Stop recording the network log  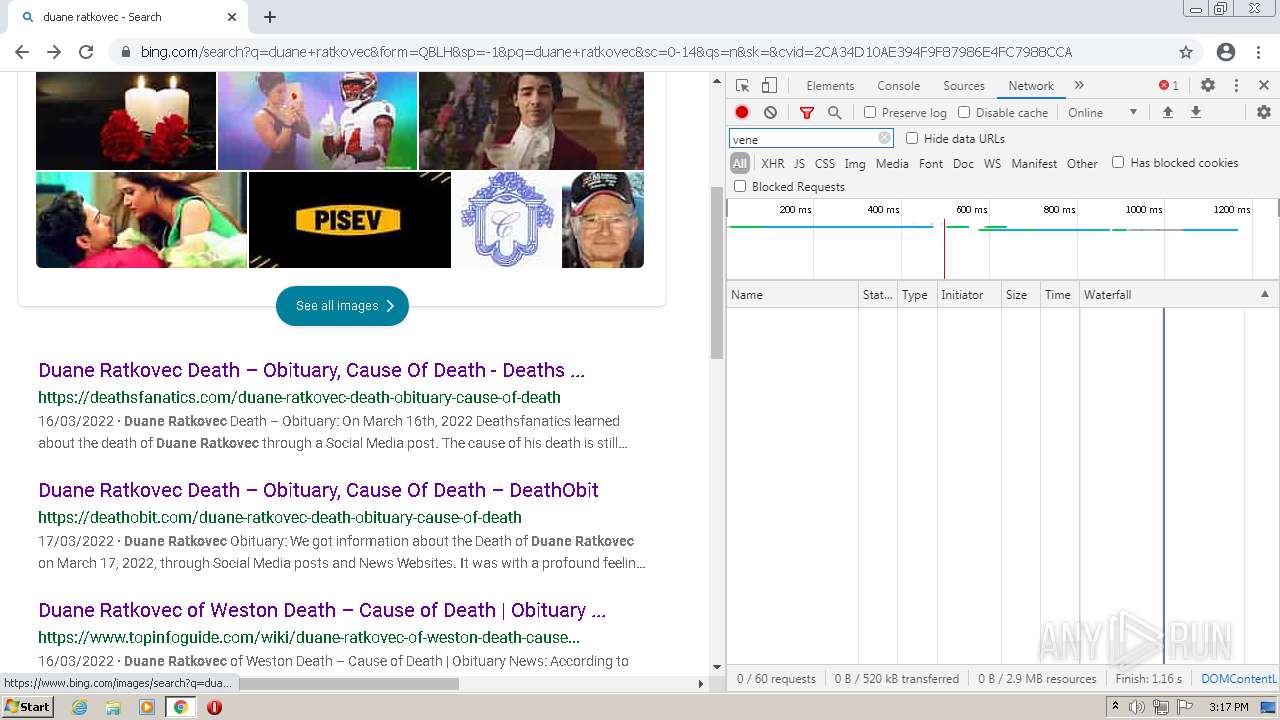point(742,113)
